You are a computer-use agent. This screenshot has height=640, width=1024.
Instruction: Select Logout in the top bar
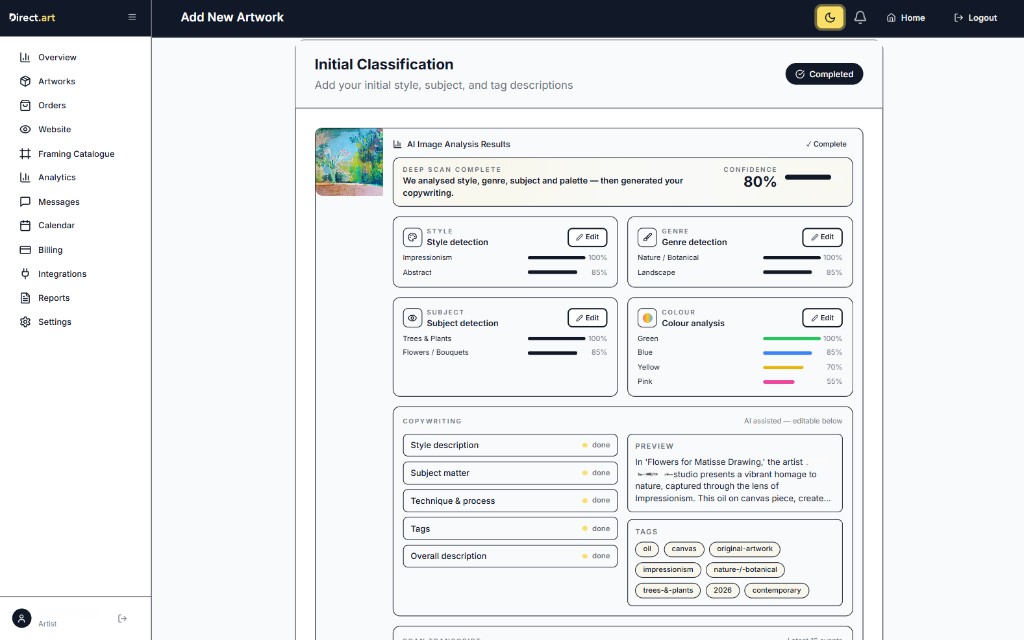point(974,17)
